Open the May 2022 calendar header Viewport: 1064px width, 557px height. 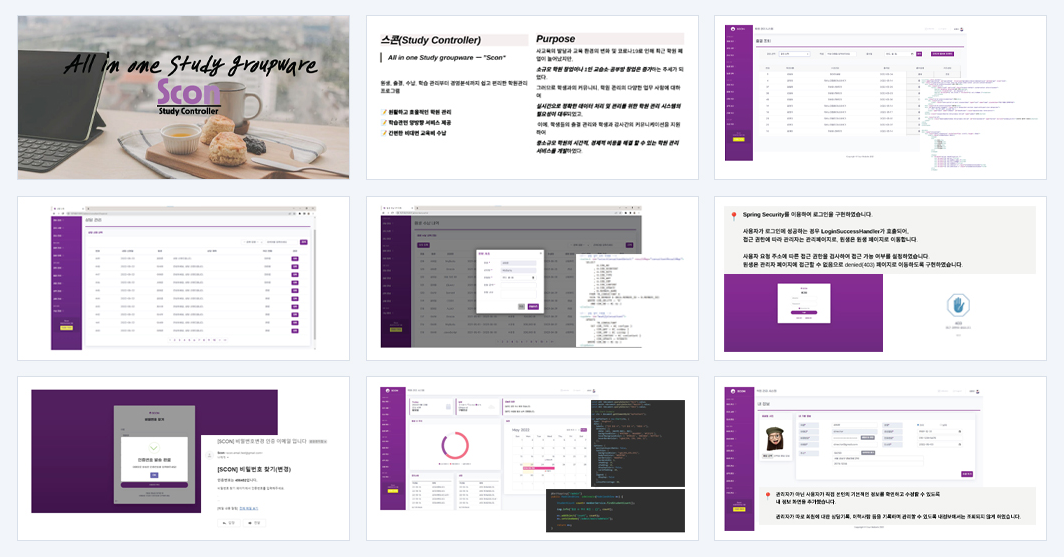(520, 430)
